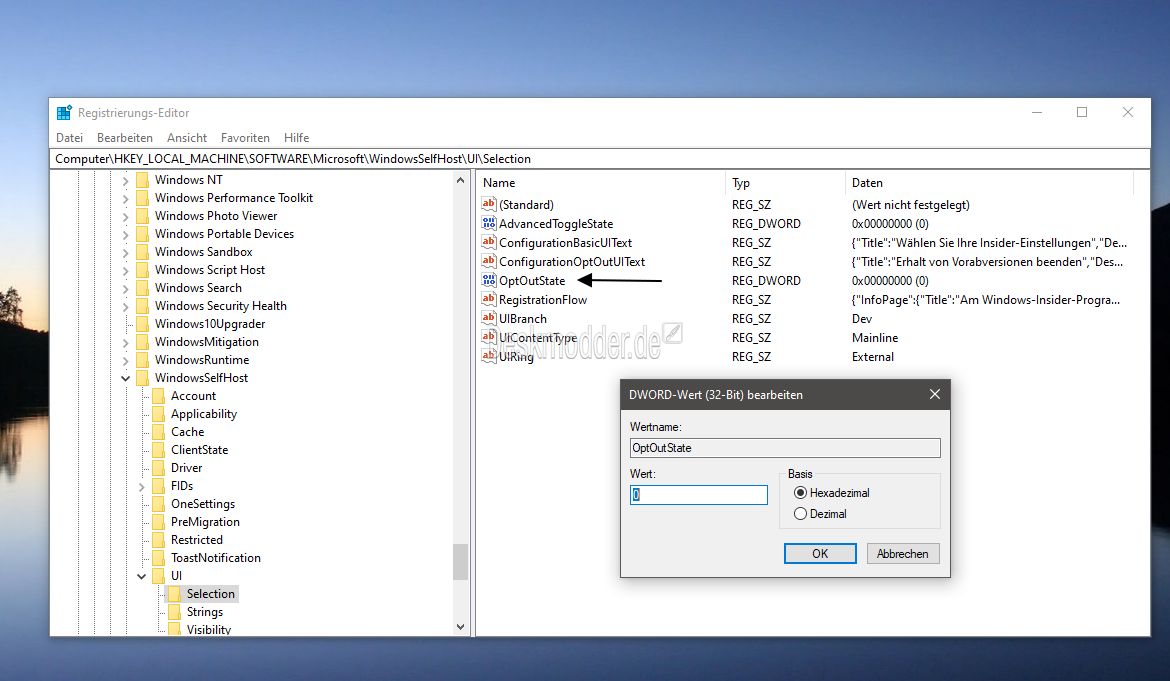Expand the Windows NT key
Viewport: 1170px width, 681px height.
tap(125, 181)
